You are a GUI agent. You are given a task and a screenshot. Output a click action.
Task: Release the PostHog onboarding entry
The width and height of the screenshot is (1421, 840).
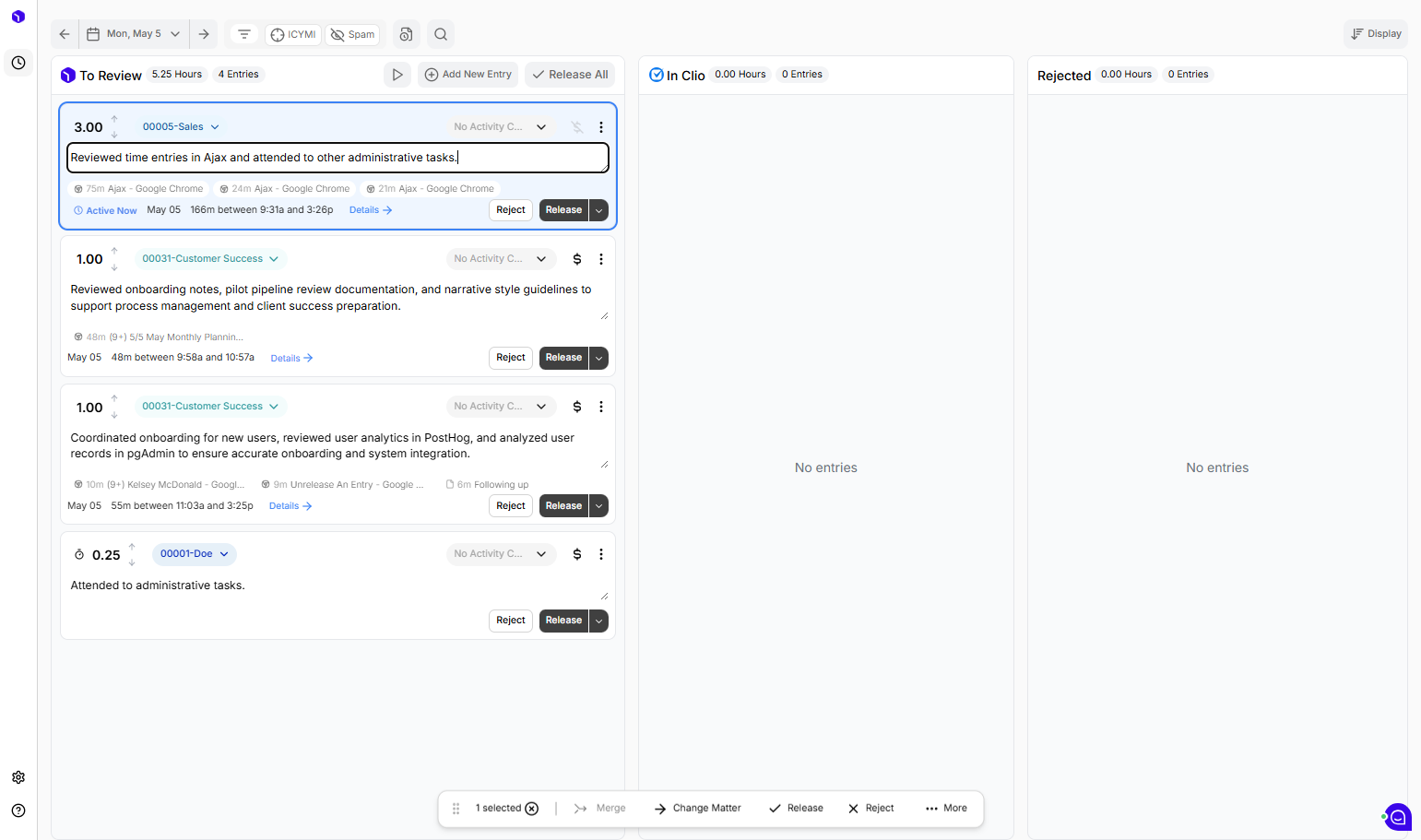click(x=563, y=506)
